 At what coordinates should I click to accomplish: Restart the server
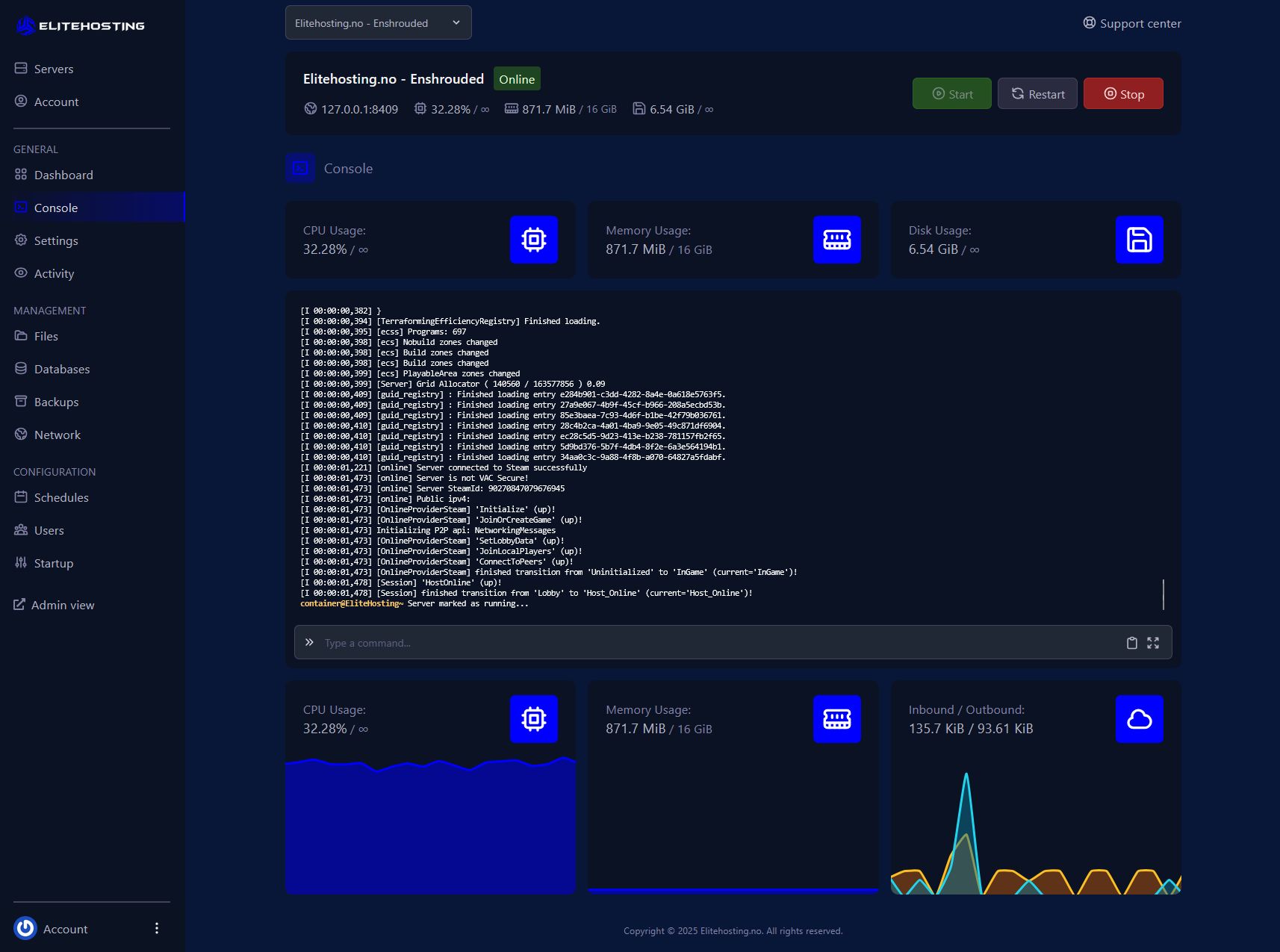point(1037,94)
